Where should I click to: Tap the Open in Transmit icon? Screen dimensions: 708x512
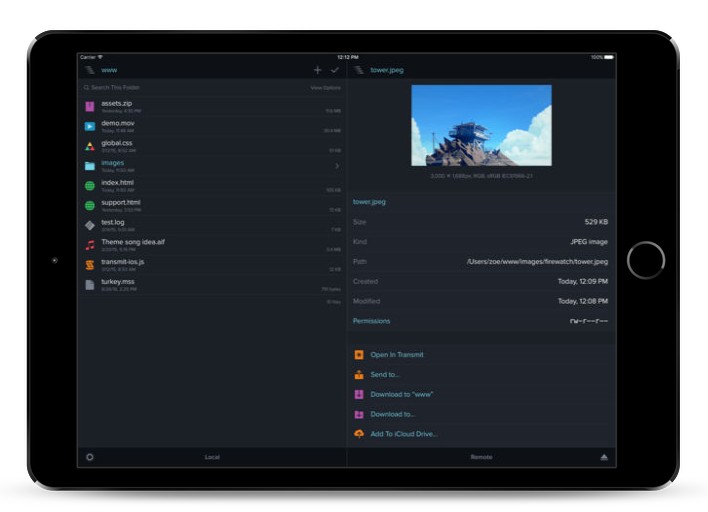point(359,355)
